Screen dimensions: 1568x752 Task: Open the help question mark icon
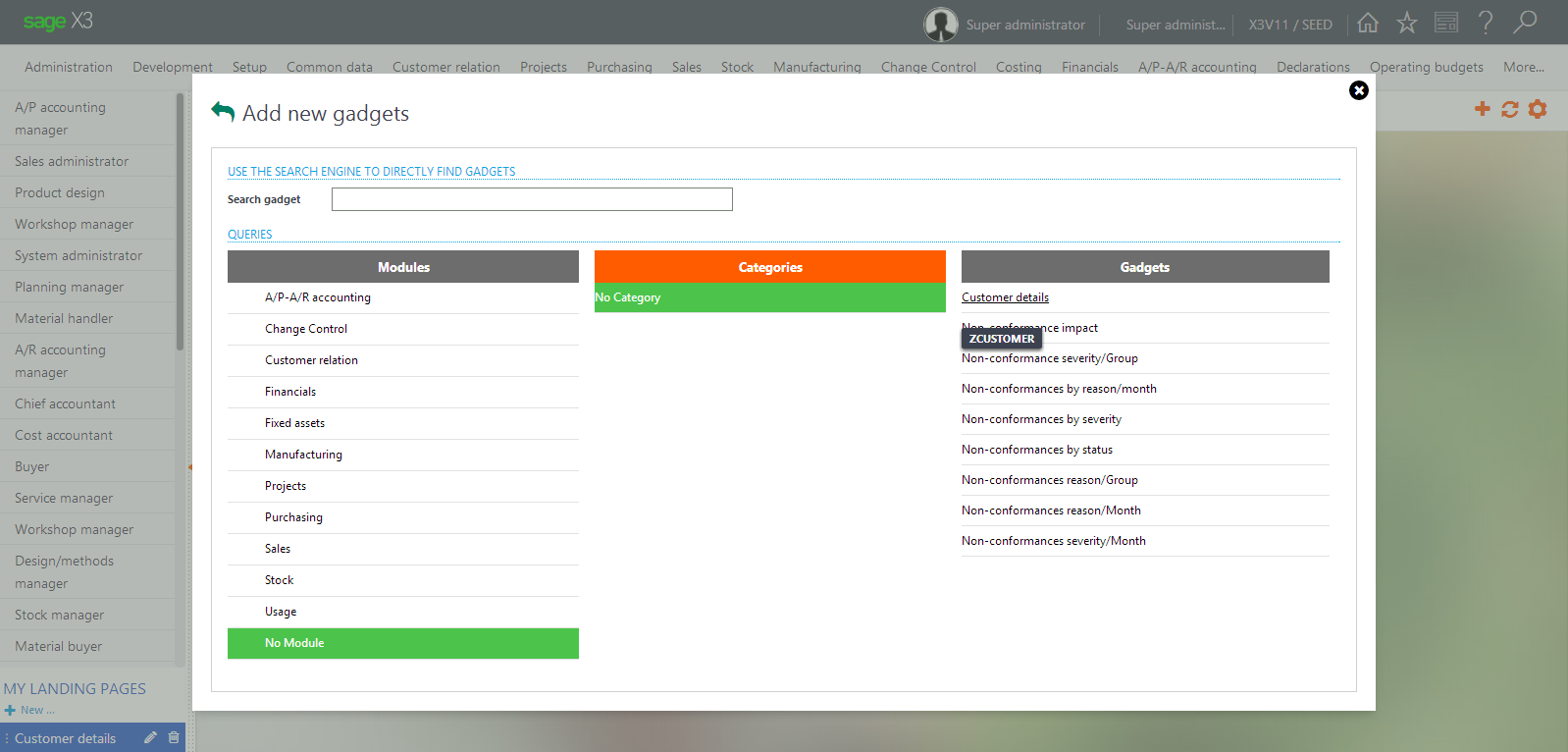[x=1486, y=23]
